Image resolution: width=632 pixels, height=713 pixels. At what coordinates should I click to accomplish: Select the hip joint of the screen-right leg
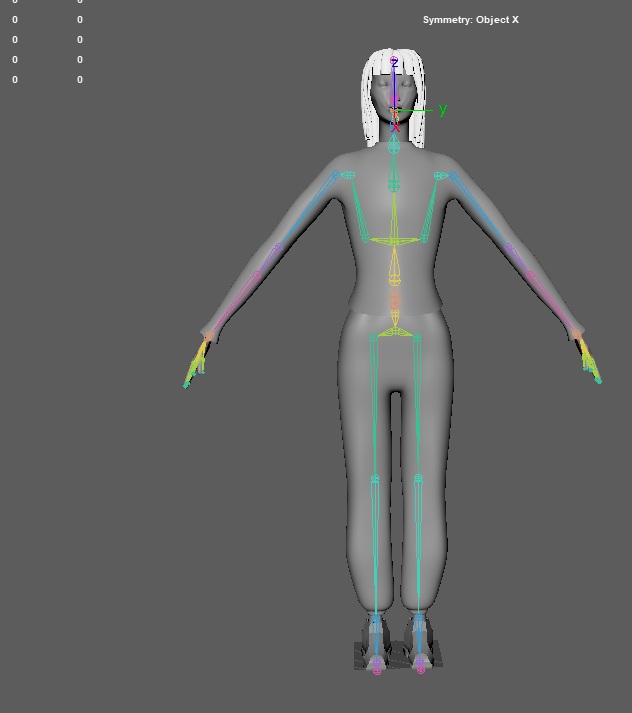416,337
